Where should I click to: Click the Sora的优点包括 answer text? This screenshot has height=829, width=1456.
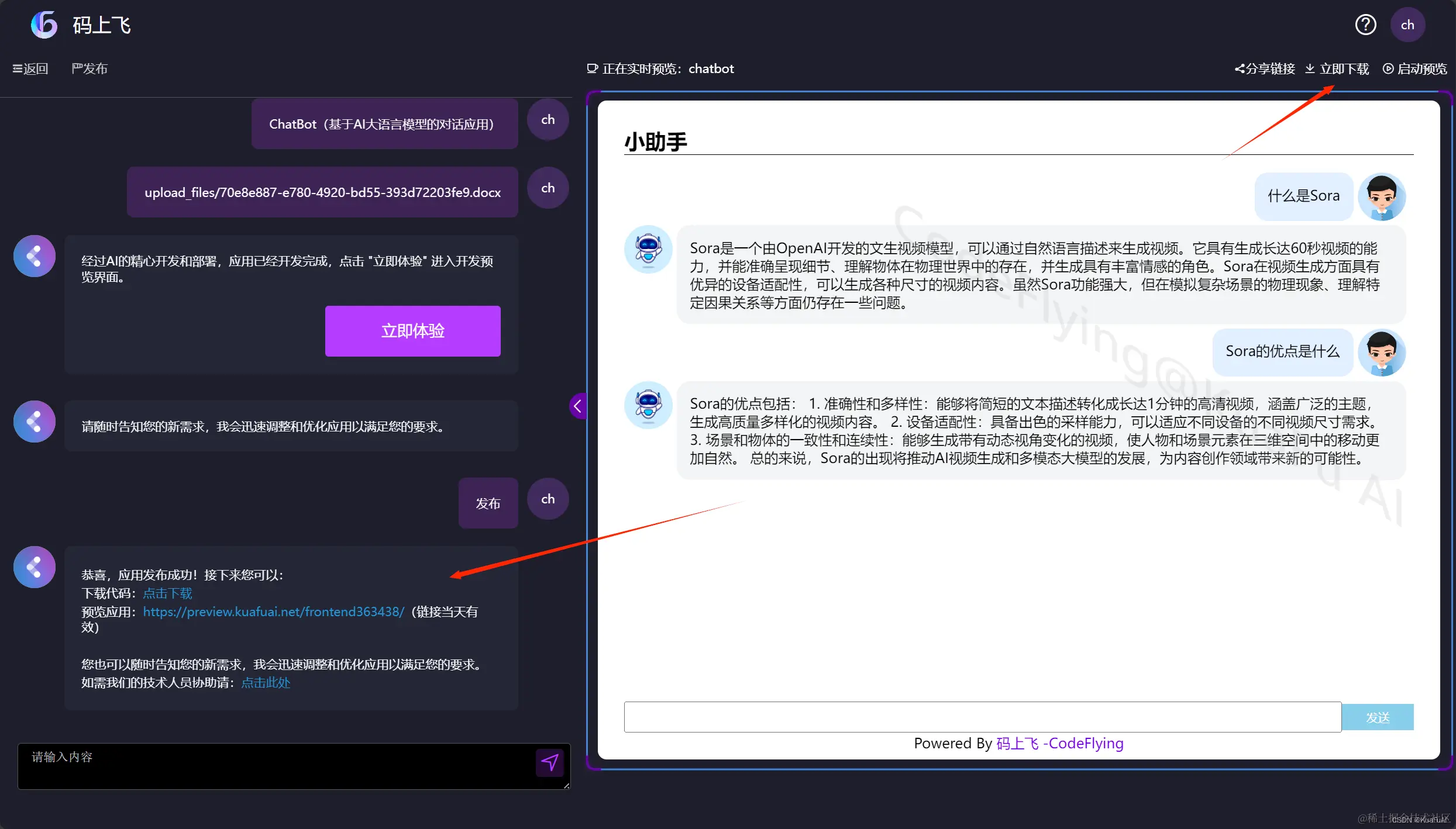pos(1035,431)
